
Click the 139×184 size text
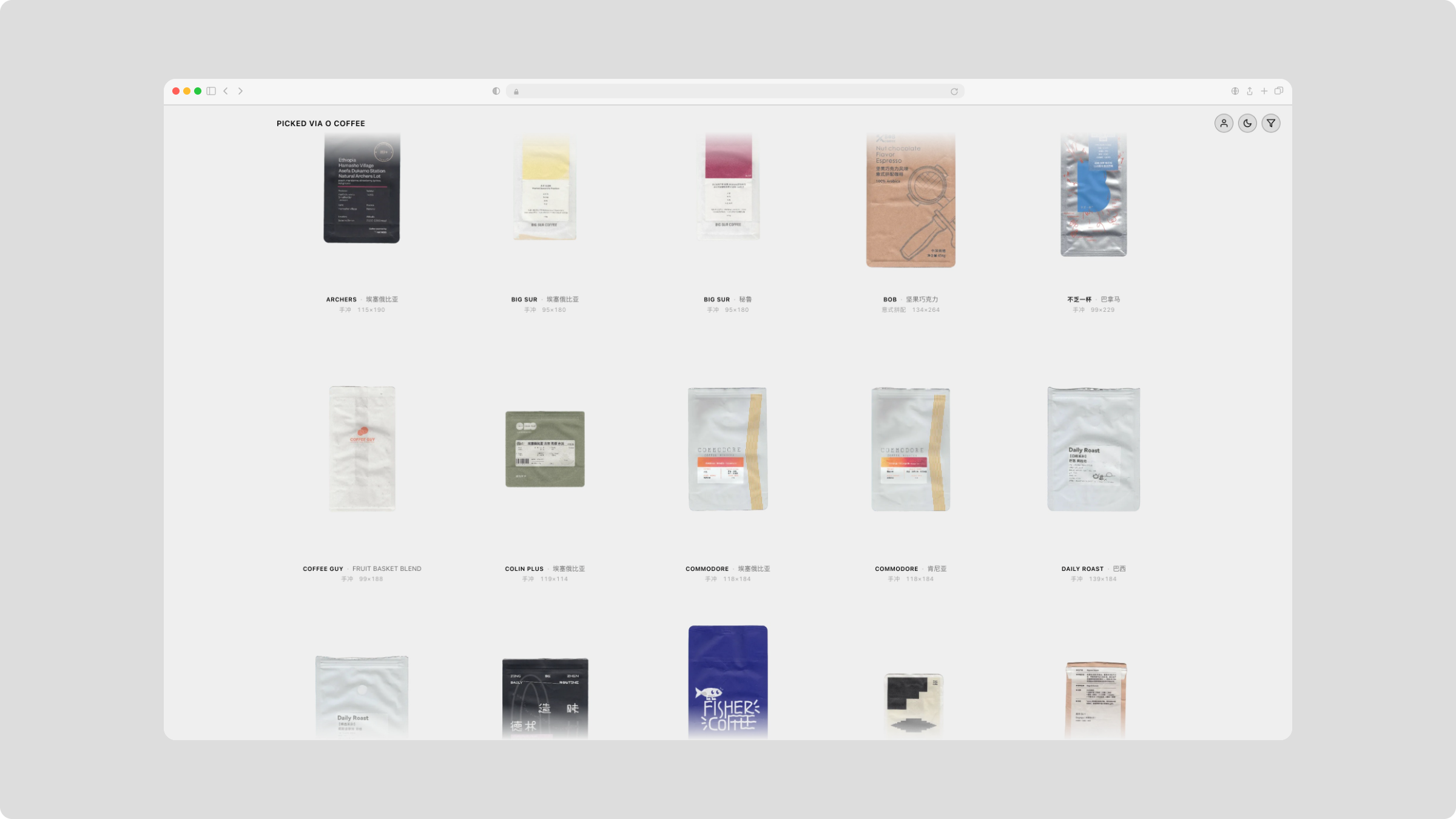click(x=1103, y=579)
